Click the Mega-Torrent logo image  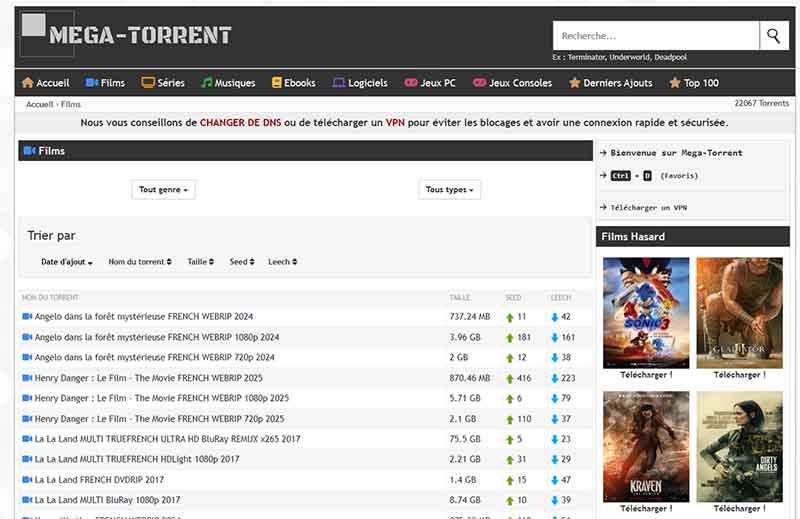coord(126,35)
